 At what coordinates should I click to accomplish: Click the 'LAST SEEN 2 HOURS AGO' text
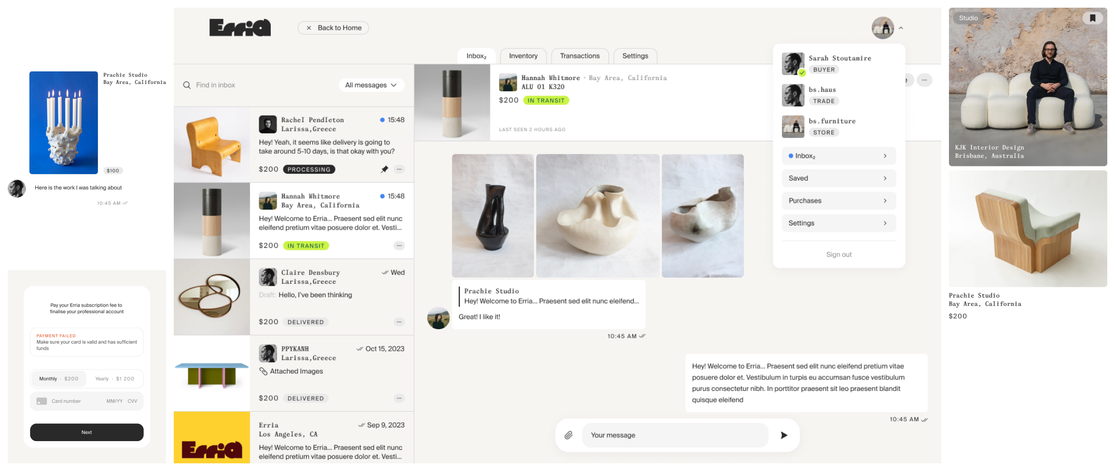point(533,129)
